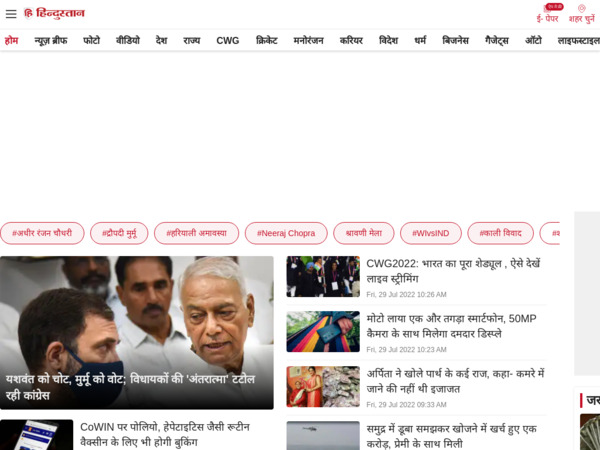Click the Rahul Gandhi lead story image
600x450 pixels.
pyautogui.click(x=136, y=320)
